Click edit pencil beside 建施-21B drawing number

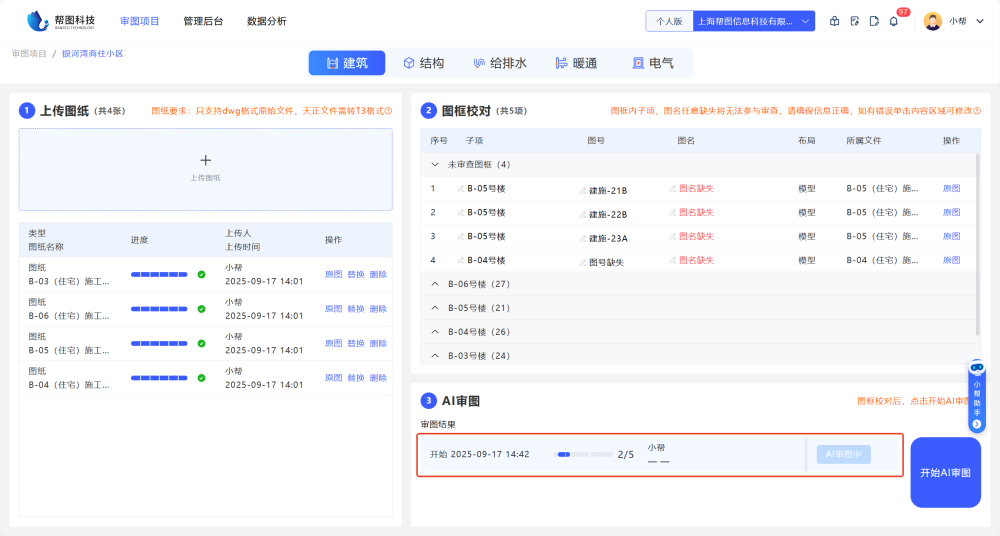coord(583,189)
